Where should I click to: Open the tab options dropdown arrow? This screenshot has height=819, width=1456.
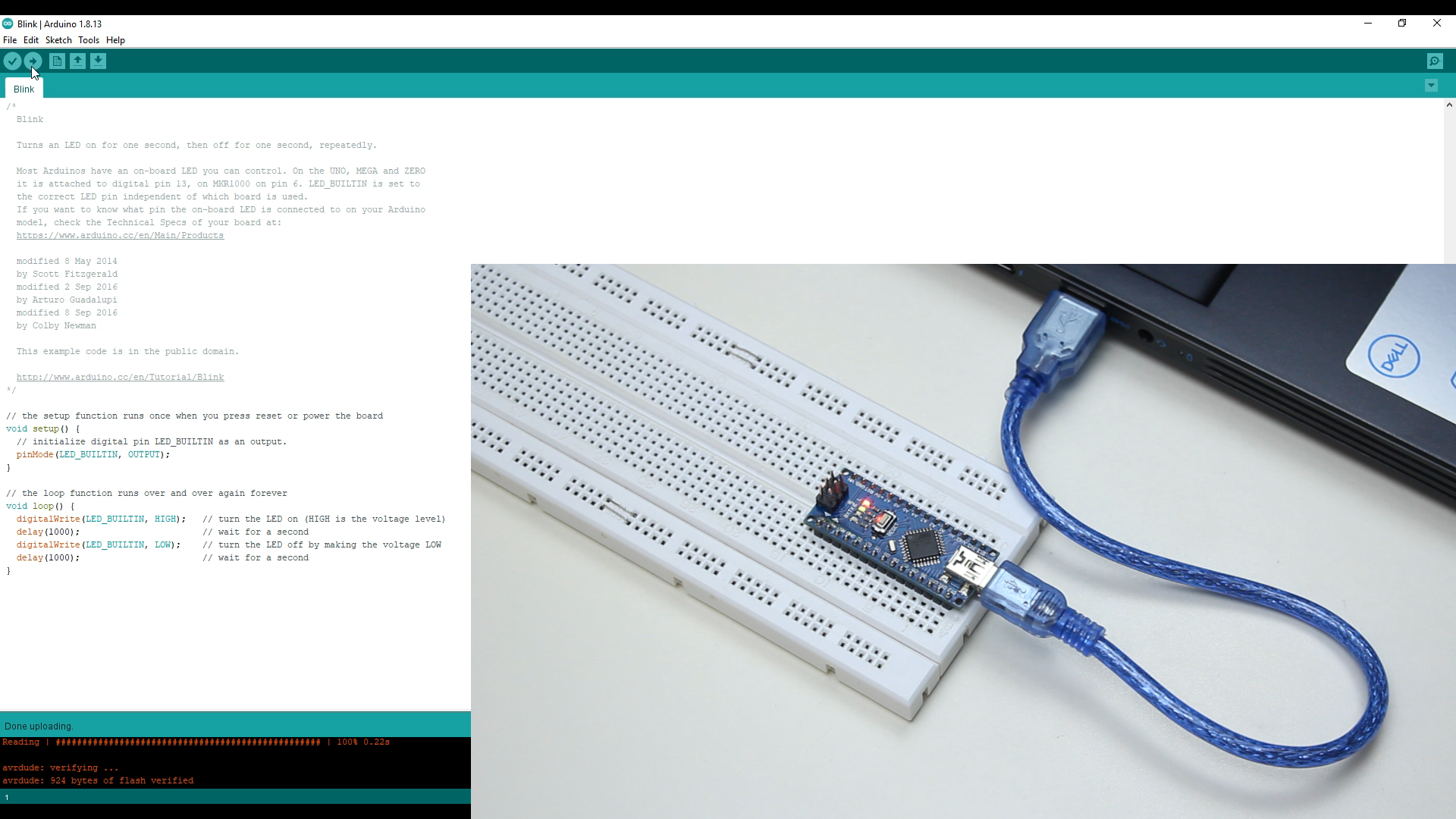[x=1431, y=86]
